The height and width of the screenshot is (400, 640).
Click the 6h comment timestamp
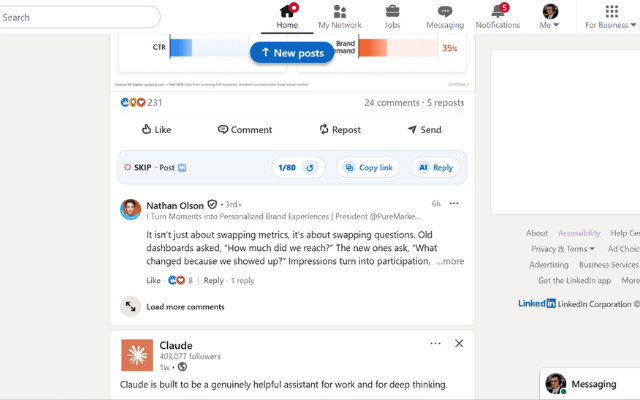pyautogui.click(x=436, y=203)
